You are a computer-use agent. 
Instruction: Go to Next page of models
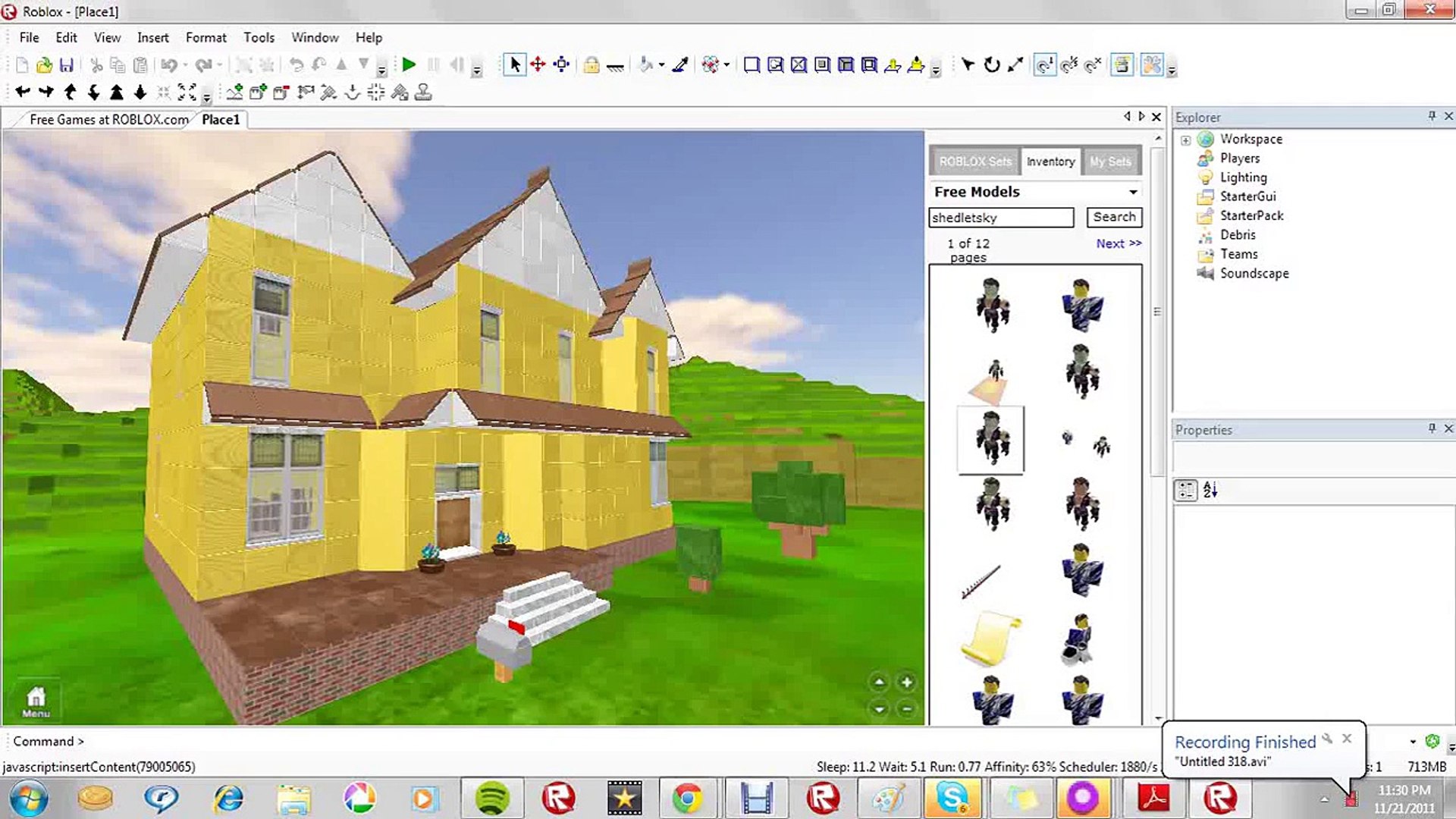click(x=1118, y=243)
